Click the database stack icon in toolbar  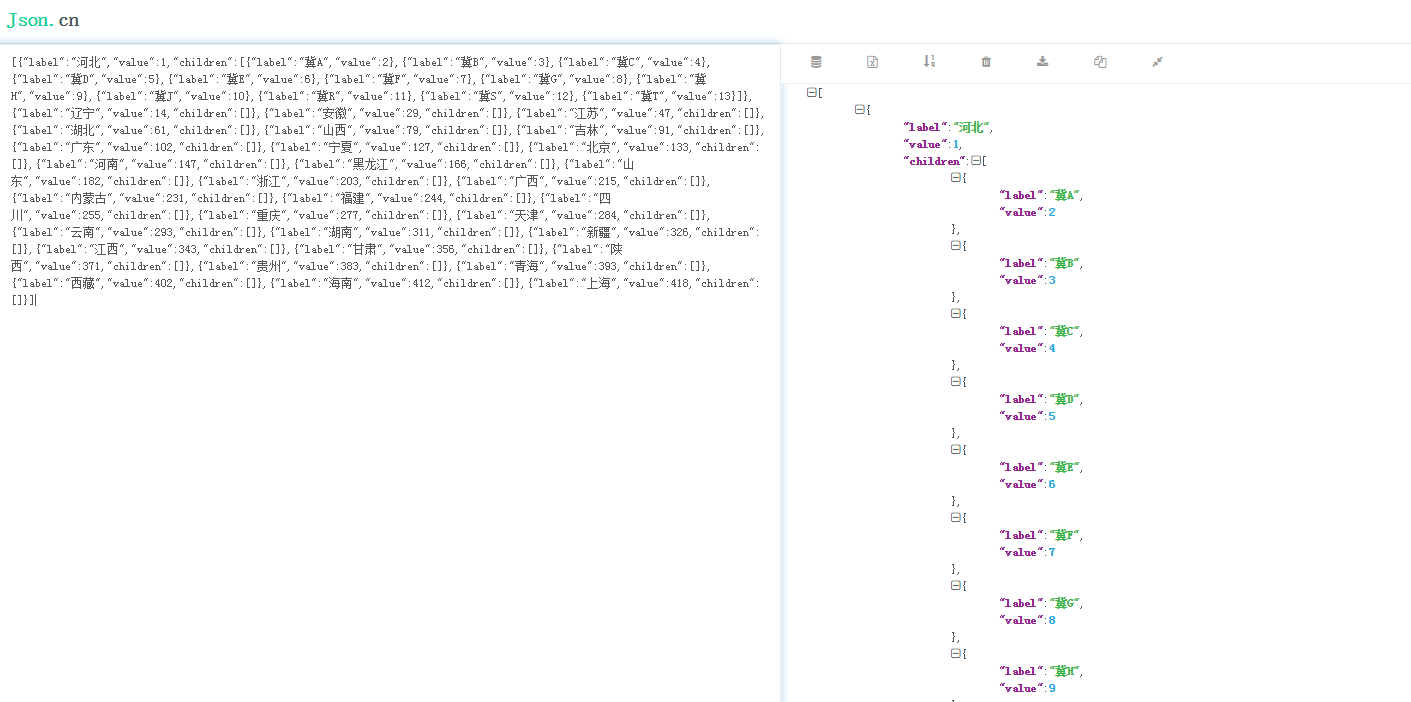pyautogui.click(x=816, y=62)
